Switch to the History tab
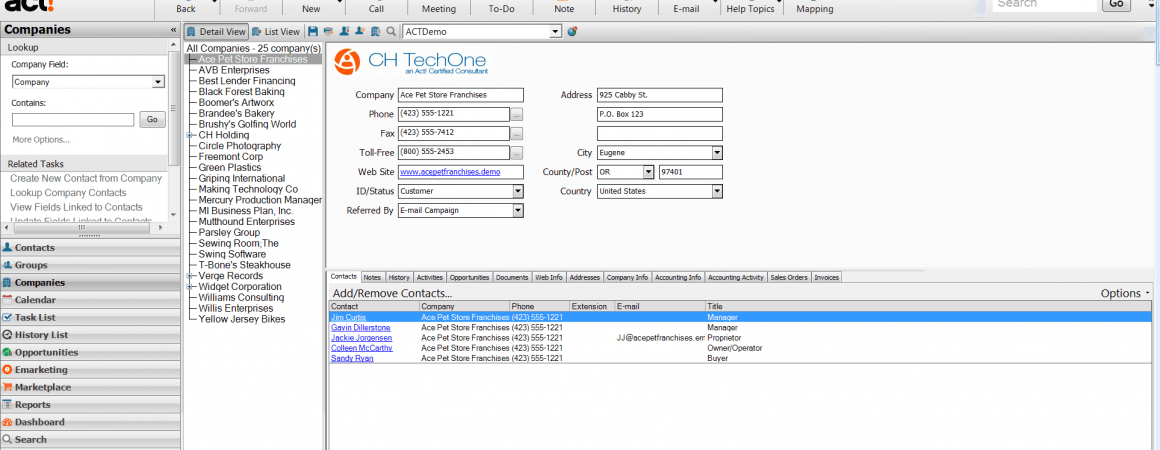The height and width of the screenshot is (450, 1160). pyautogui.click(x=399, y=278)
